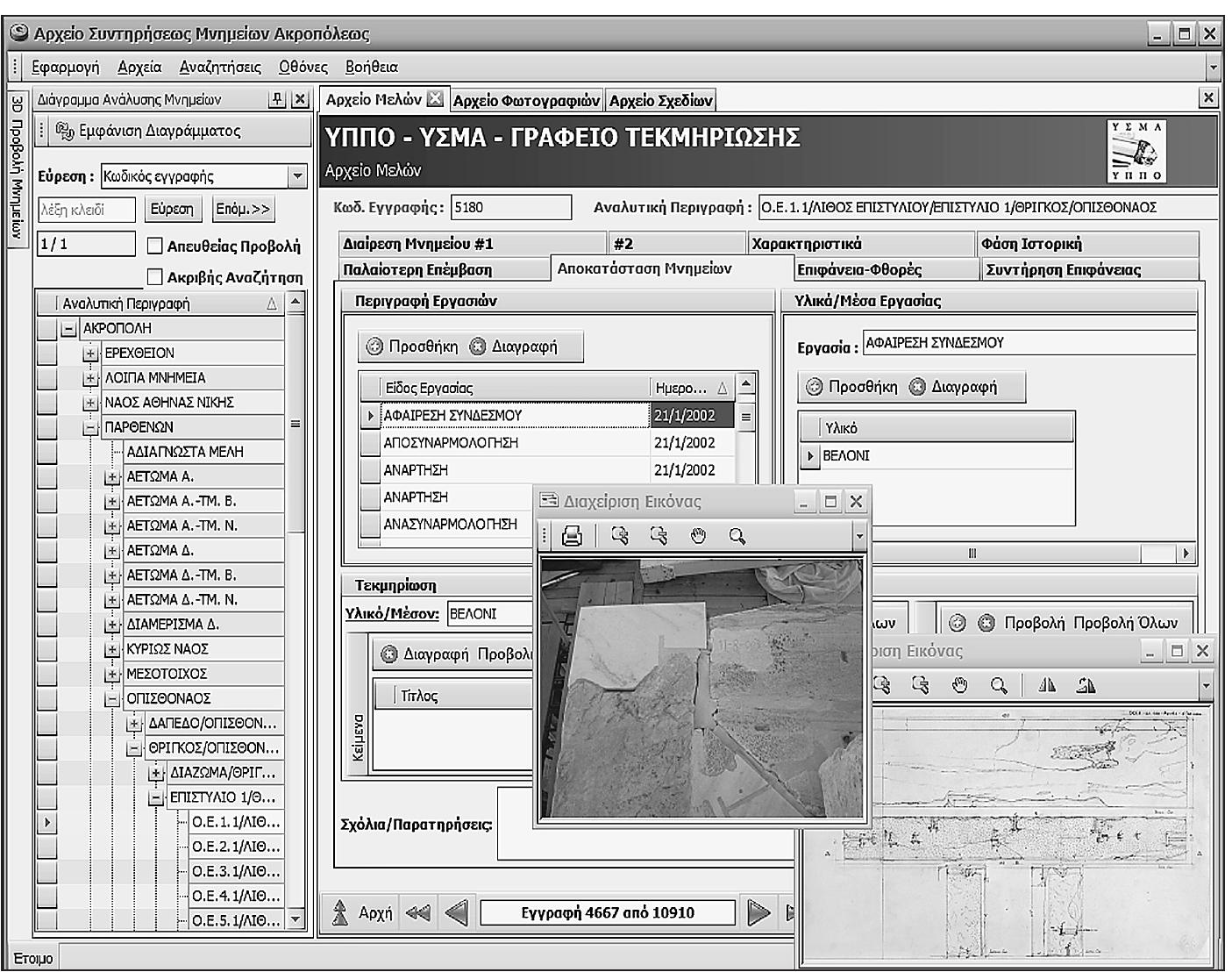Pin the Διάγραμμα Ανάλυσης Μνημείων panel
Viewport: 1232px width, 972px height.
point(278,99)
